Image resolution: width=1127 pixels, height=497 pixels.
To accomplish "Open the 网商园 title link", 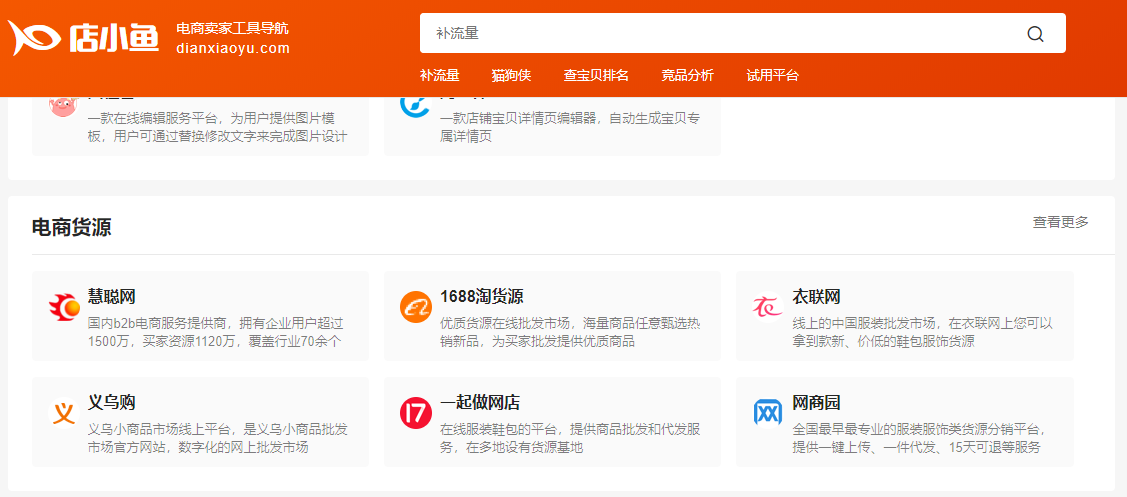I will coord(816,402).
